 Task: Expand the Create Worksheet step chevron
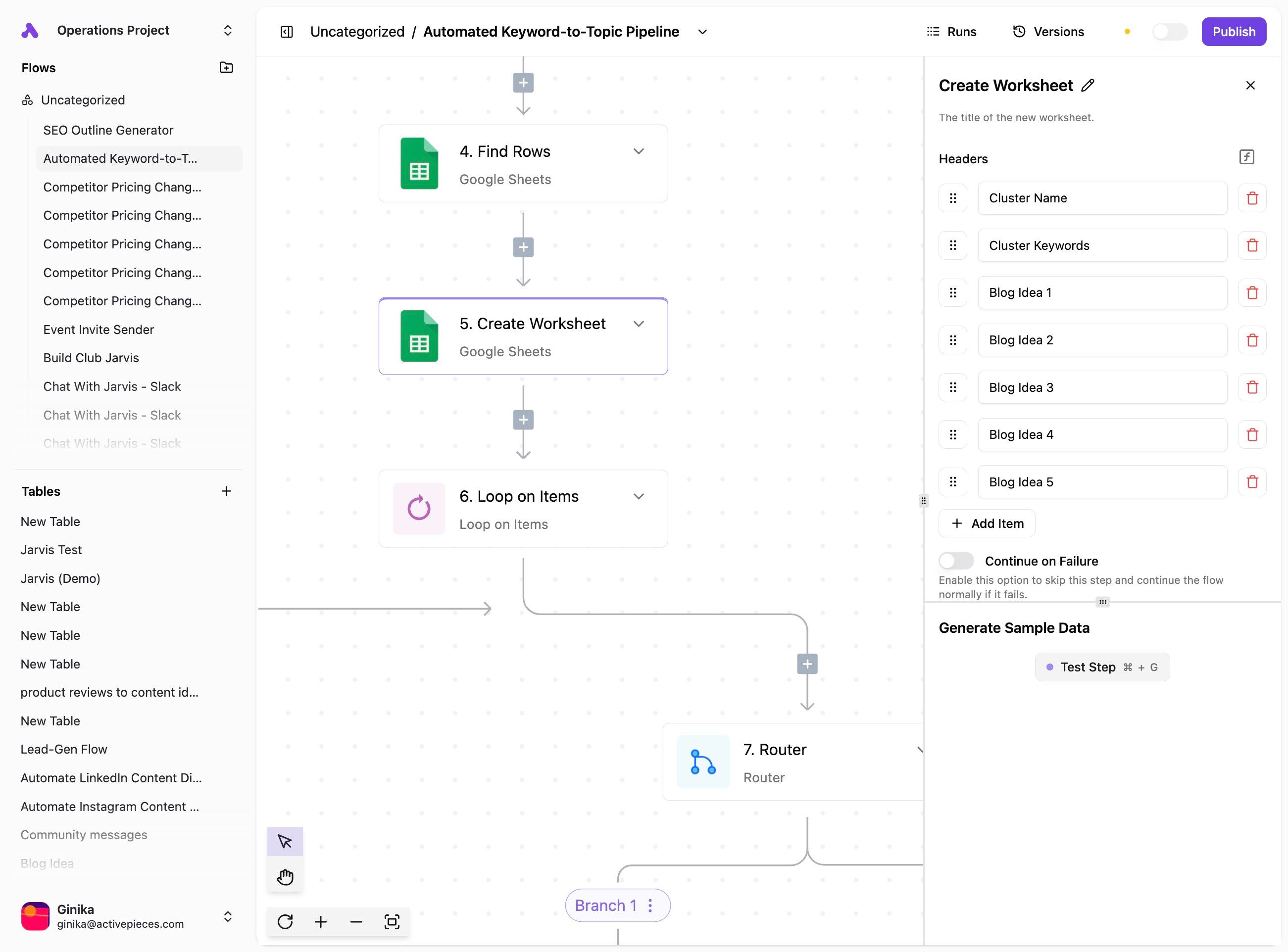[x=638, y=324]
